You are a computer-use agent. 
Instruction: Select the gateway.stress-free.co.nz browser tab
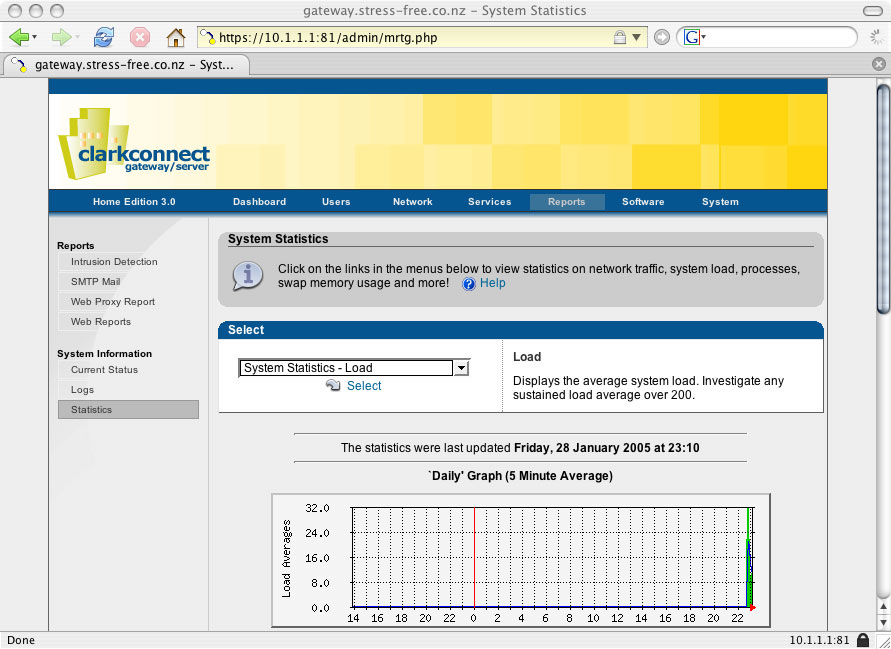pos(126,65)
